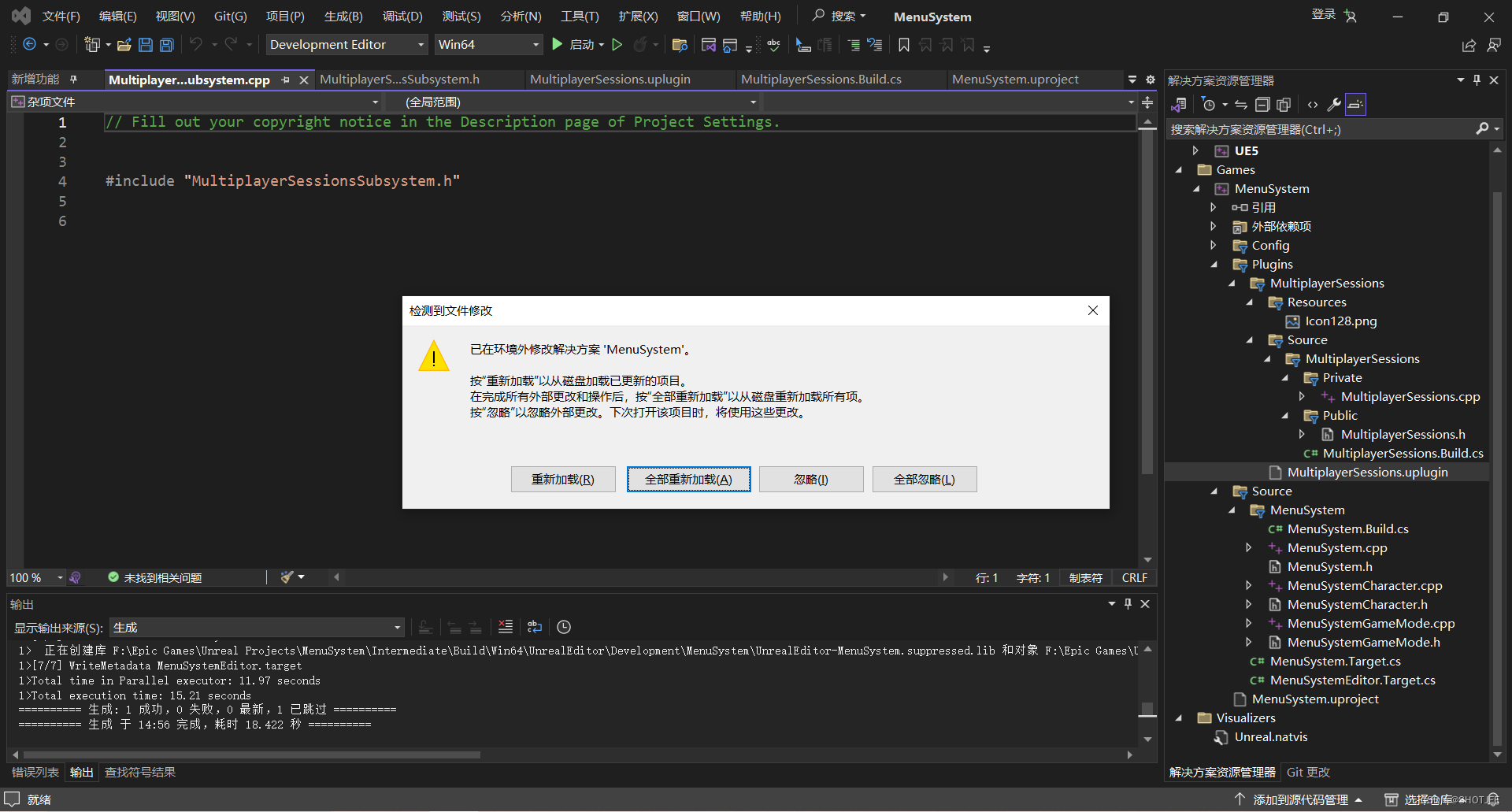Image resolution: width=1512 pixels, height=812 pixels.
Task: Select MenuSystem.Build.cs in the tree
Action: [1347, 529]
